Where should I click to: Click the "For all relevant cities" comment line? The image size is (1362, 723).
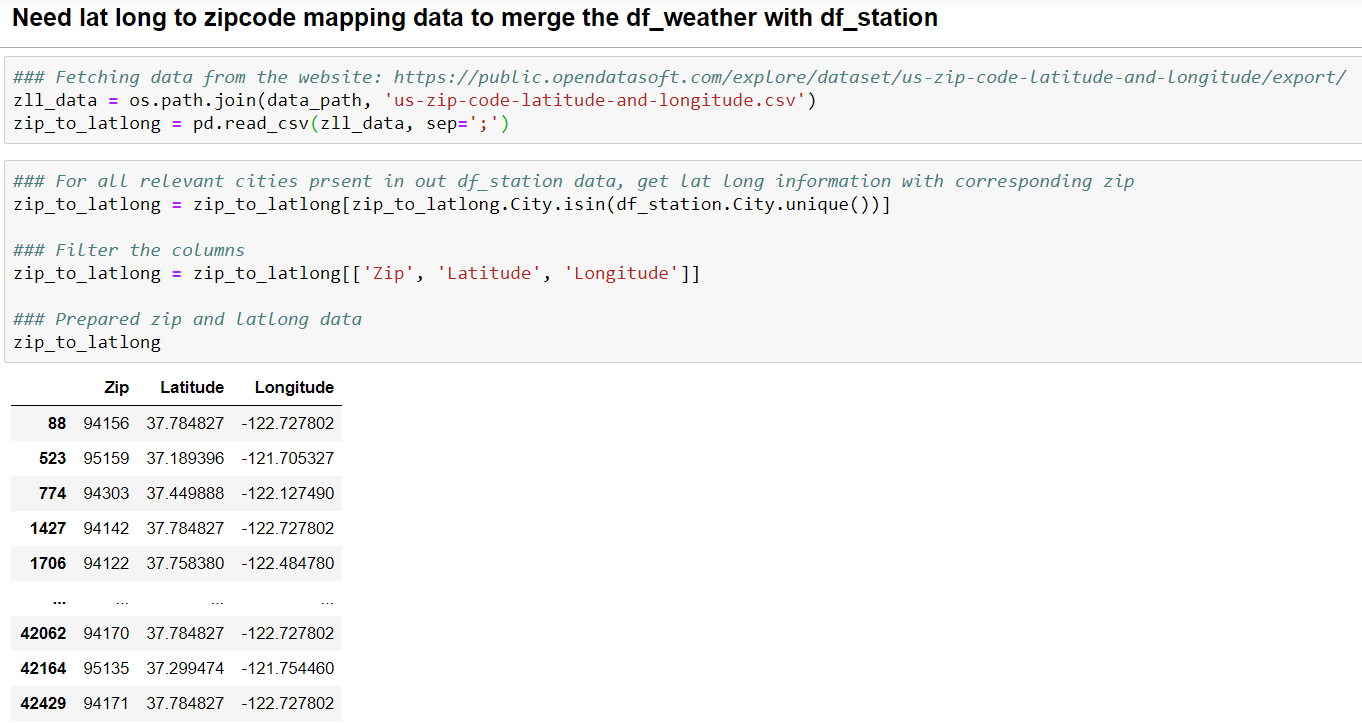click(574, 181)
